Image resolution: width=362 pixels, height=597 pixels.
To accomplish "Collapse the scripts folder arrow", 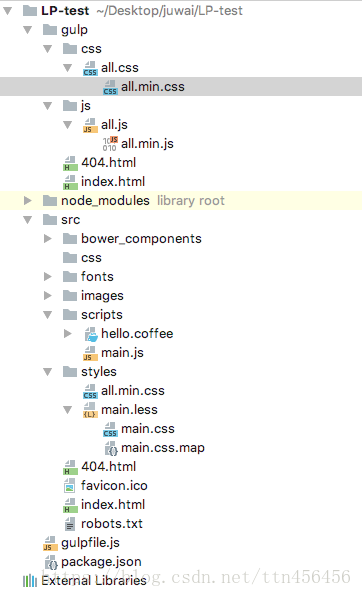I will (x=48, y=315).
